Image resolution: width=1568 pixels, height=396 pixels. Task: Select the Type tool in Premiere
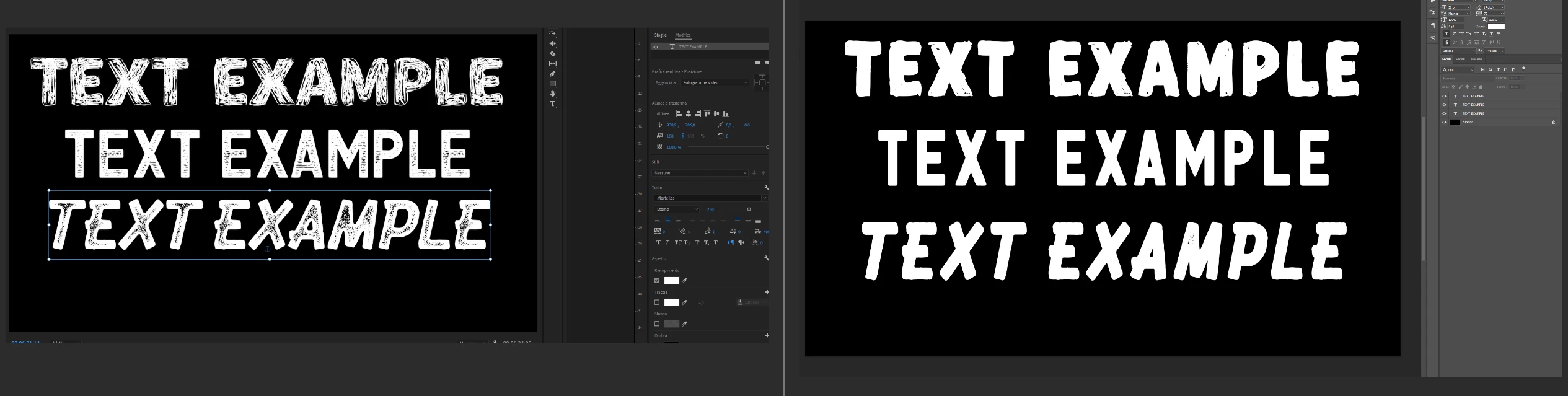[x=553, y=103]
